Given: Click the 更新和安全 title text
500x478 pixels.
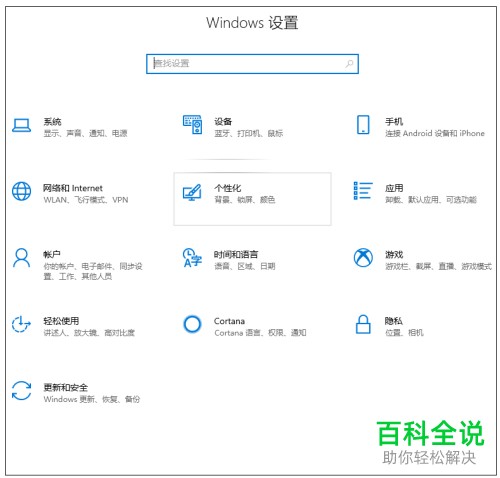Looking at the screenshot, I should coord(65,387).
